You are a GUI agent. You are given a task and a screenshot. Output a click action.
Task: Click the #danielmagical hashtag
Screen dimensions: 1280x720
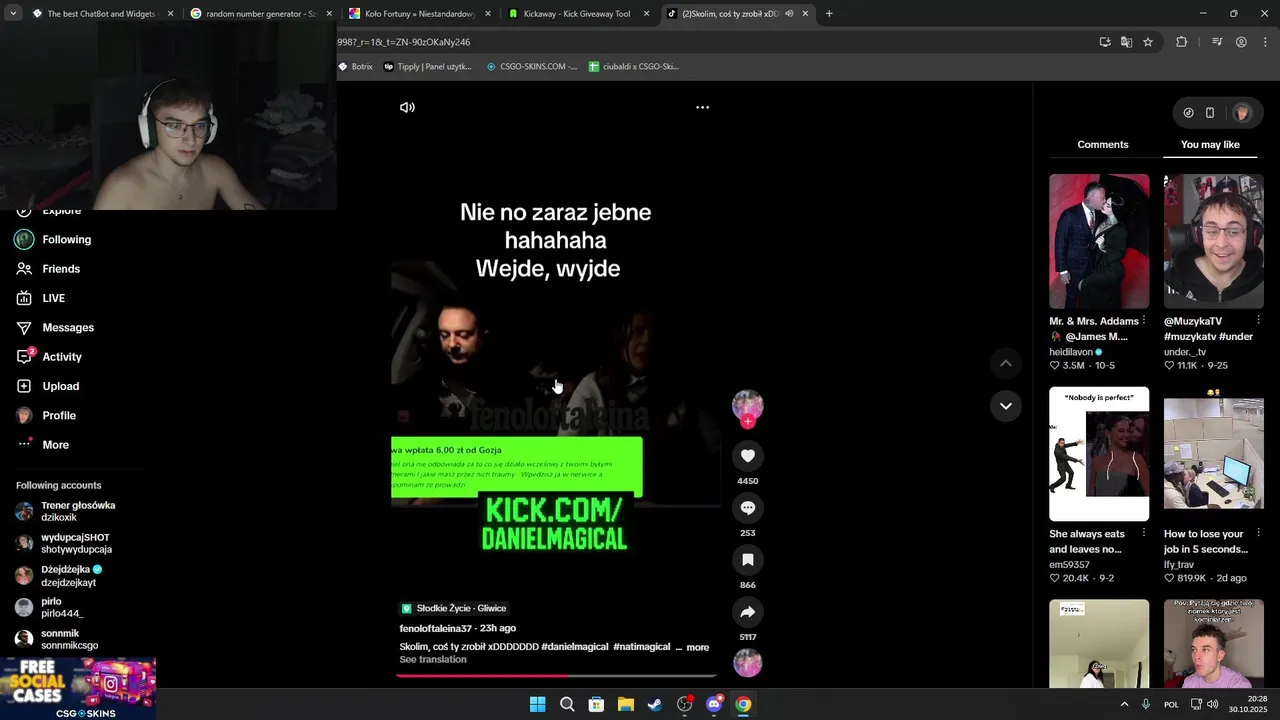click(x=575, y=647)
